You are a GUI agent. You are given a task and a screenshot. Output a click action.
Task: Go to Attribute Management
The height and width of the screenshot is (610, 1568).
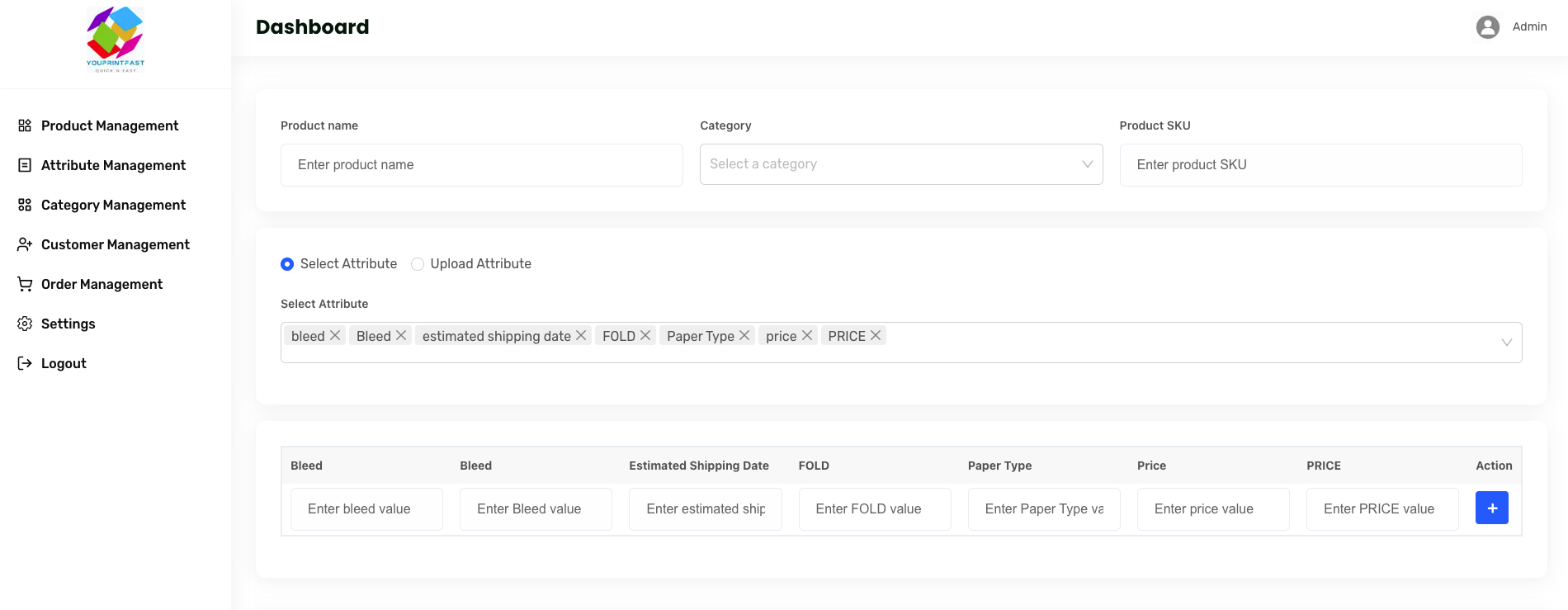point(113,165)
